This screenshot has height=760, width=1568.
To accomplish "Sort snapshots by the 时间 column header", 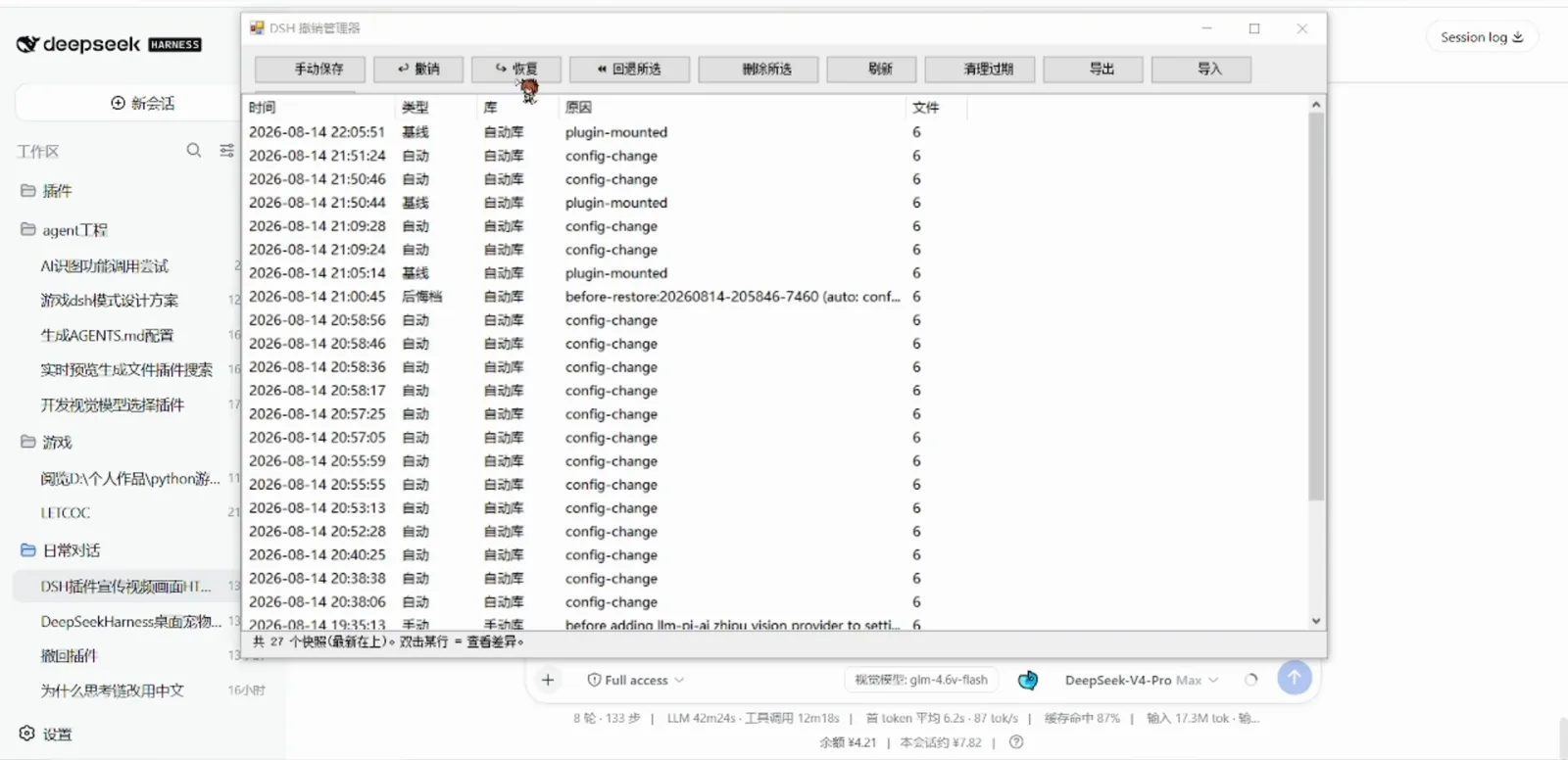I will click(x=318, y=108).
